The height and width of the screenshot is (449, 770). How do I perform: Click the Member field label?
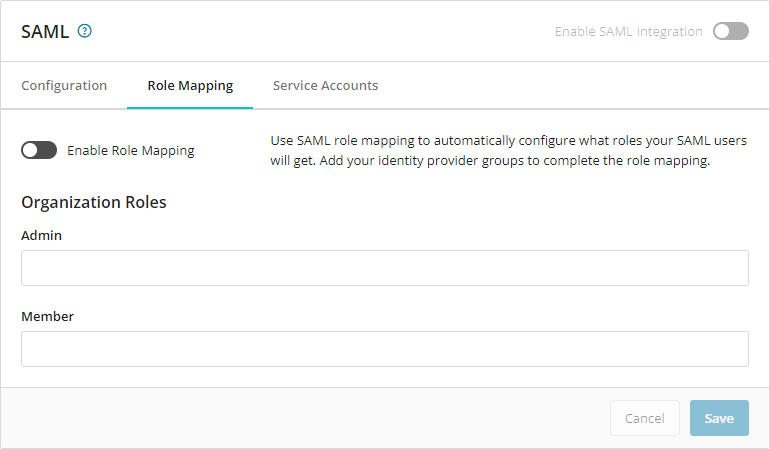(47, 316)
